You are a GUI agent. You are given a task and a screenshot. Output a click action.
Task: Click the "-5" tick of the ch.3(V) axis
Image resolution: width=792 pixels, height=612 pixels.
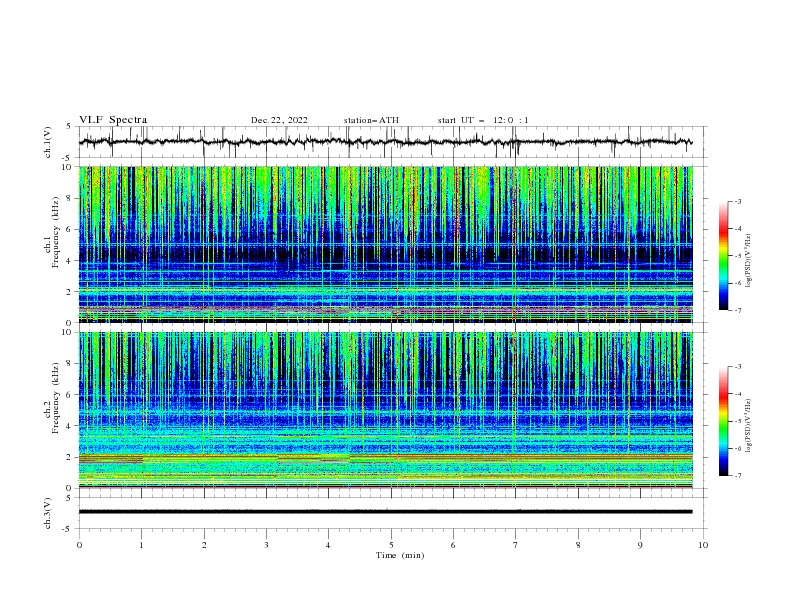tap(67, 529)
